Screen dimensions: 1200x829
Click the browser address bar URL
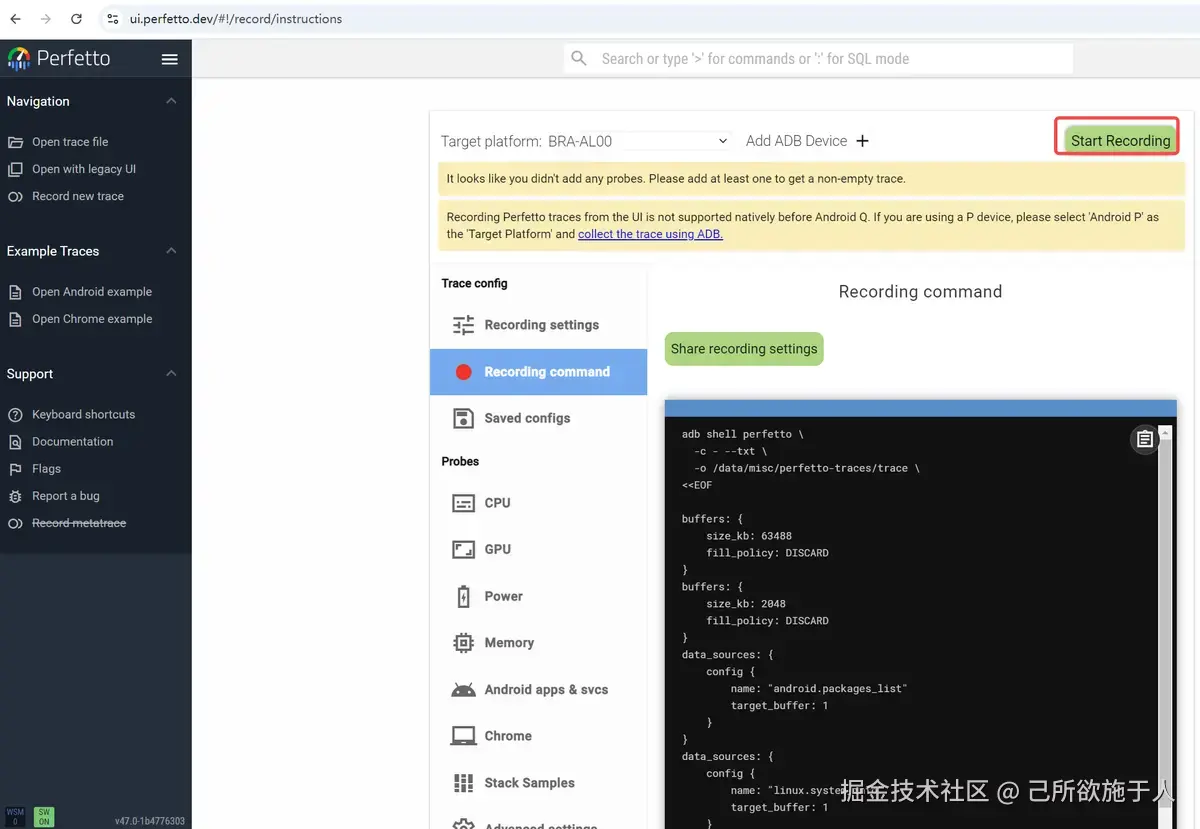(x=236, y=18)
